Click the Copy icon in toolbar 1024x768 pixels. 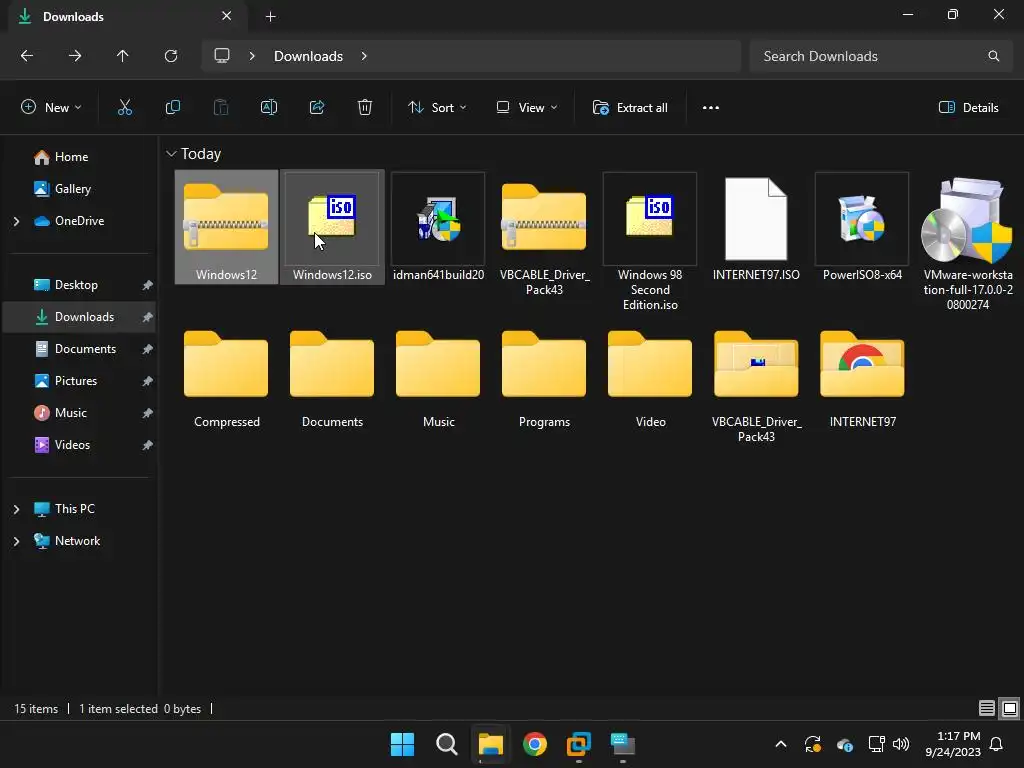pos(172,108)
